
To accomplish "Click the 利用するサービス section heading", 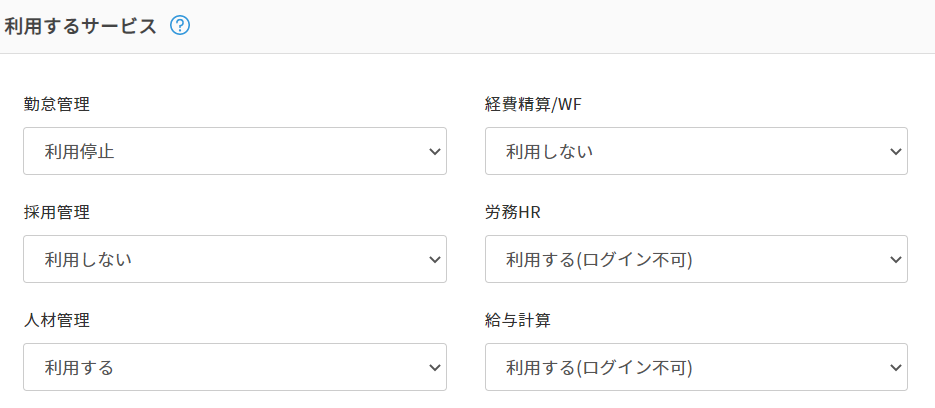I will tap(81, 26).
